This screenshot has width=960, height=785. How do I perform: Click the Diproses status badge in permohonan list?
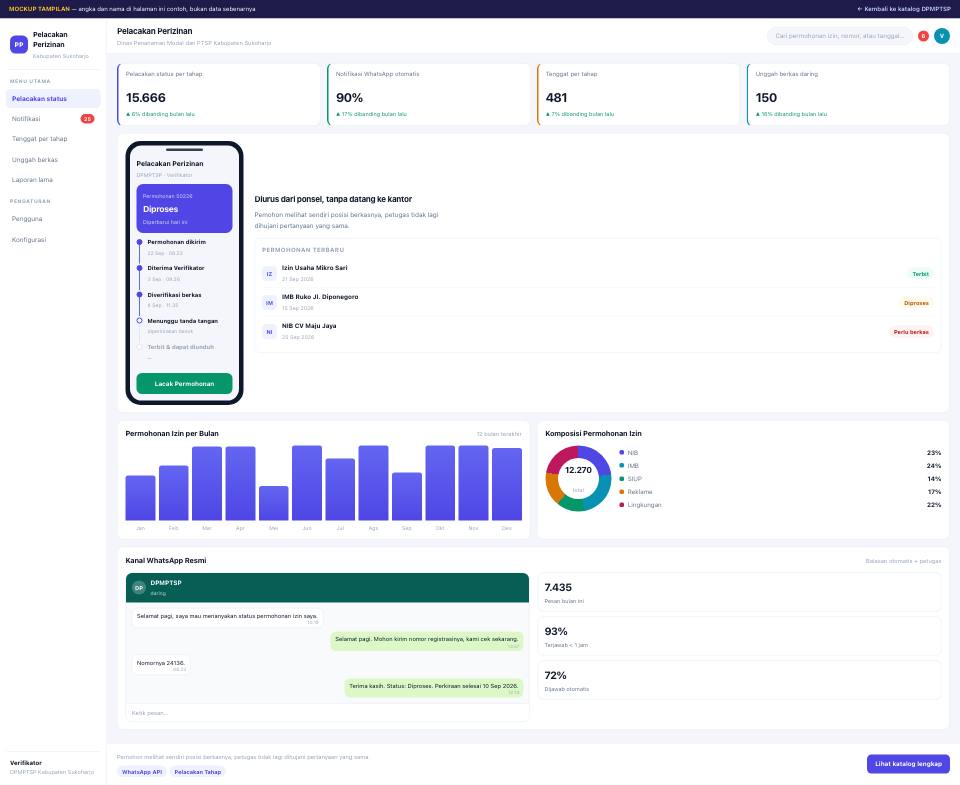coord(916,303)
